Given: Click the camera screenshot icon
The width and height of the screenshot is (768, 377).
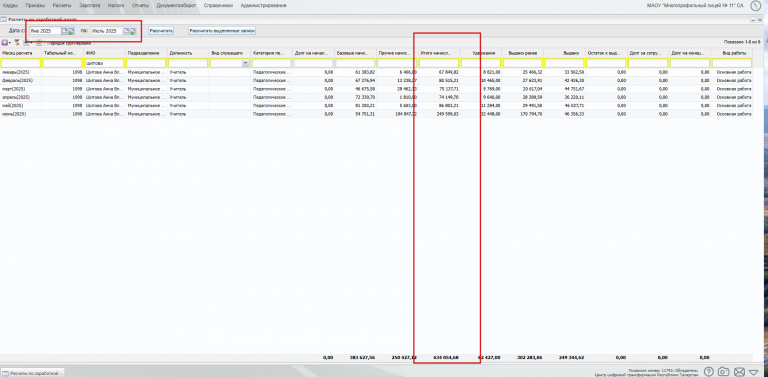Looking at the screenshot, I should [x=724, y=372].
